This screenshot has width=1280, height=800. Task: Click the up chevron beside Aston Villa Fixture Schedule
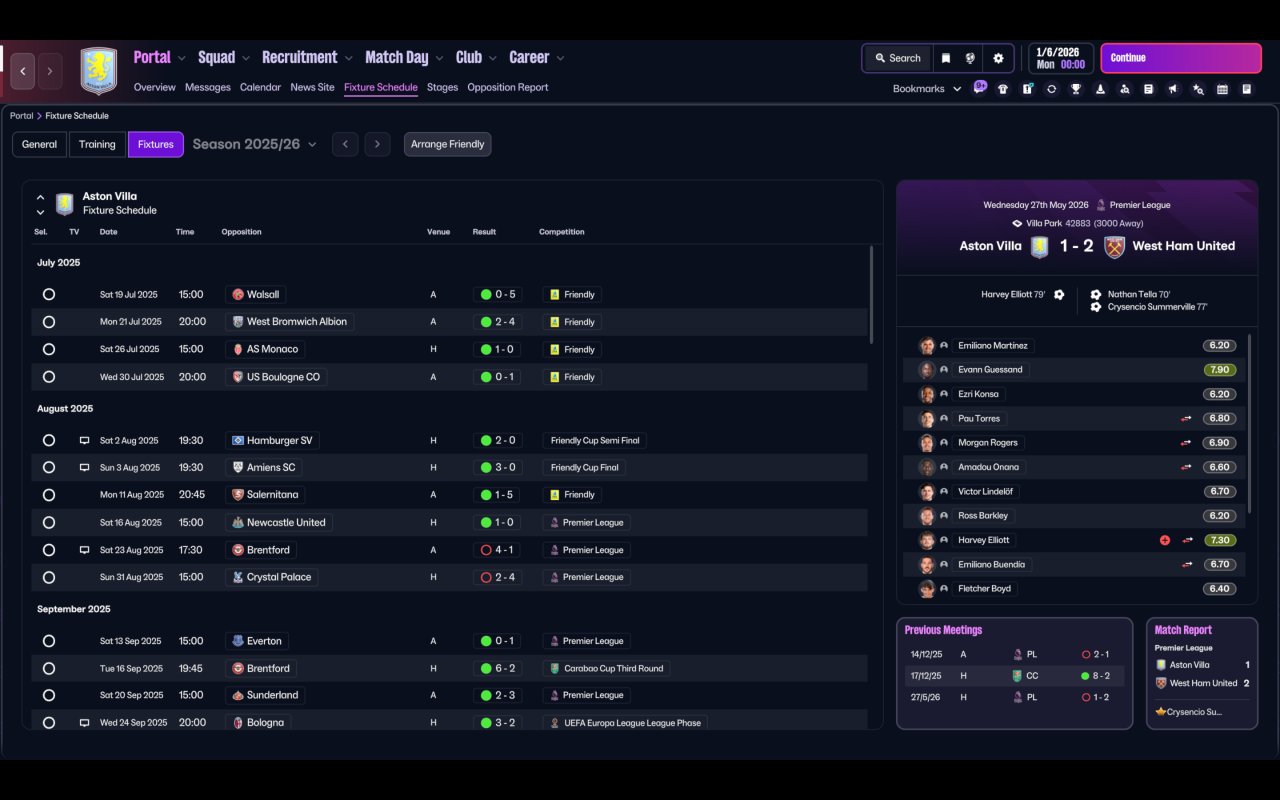pyautogui.click(x=40, y=197)
